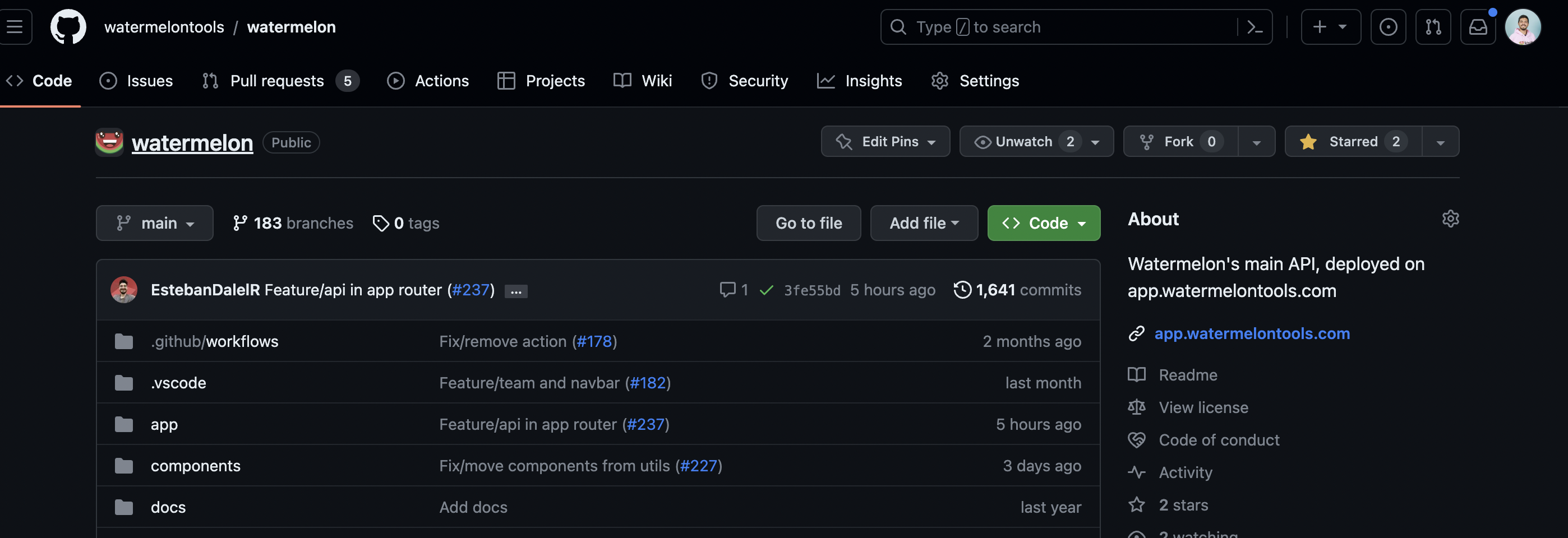Edit About section via gear icon

[1450, 219]
